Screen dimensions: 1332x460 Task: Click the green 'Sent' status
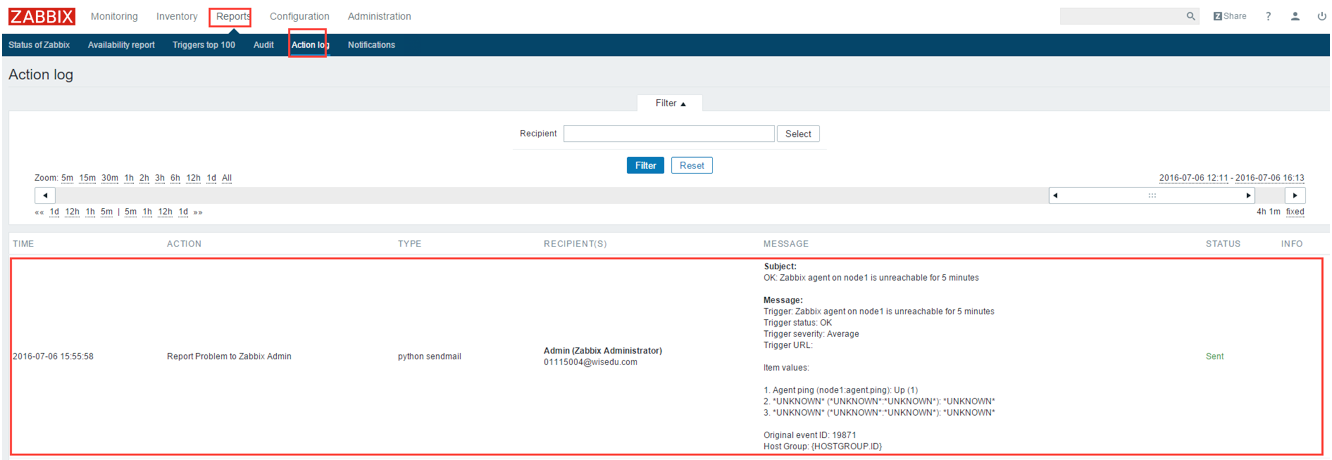1215,356
